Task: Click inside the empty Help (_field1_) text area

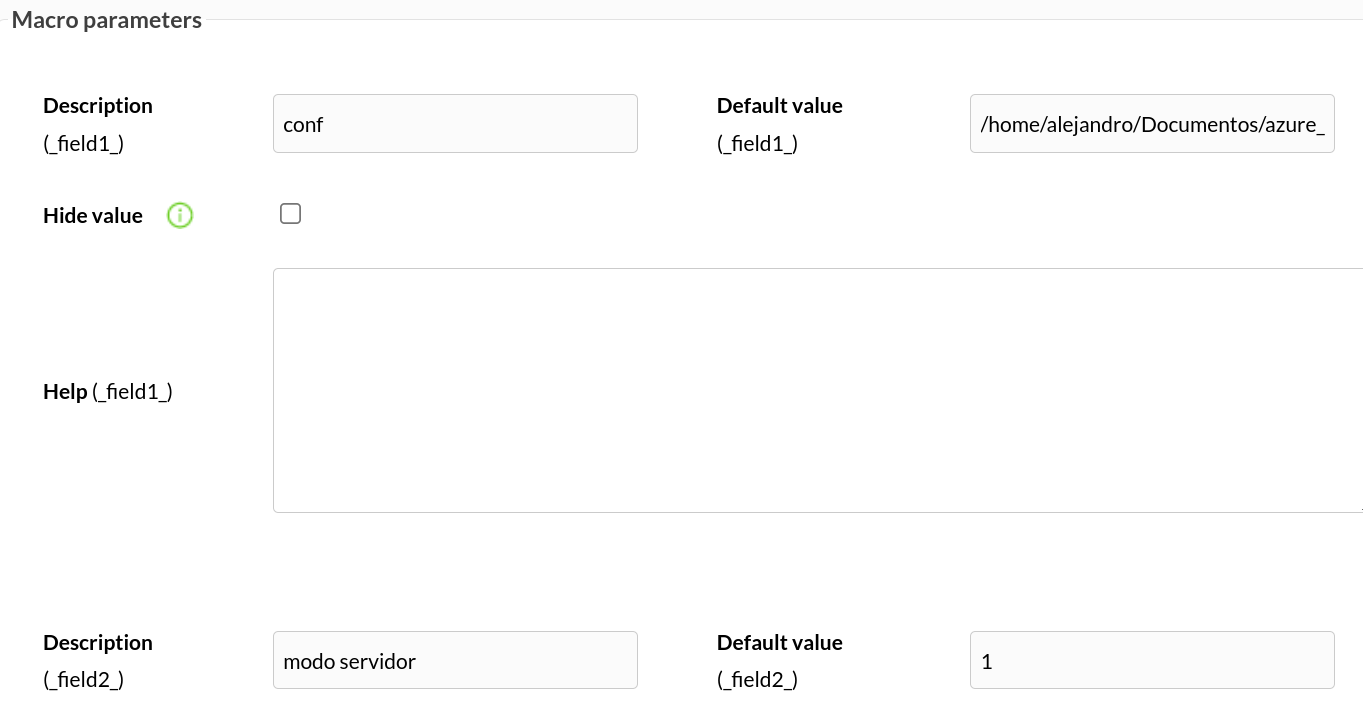Action: (x=818, y=390)
